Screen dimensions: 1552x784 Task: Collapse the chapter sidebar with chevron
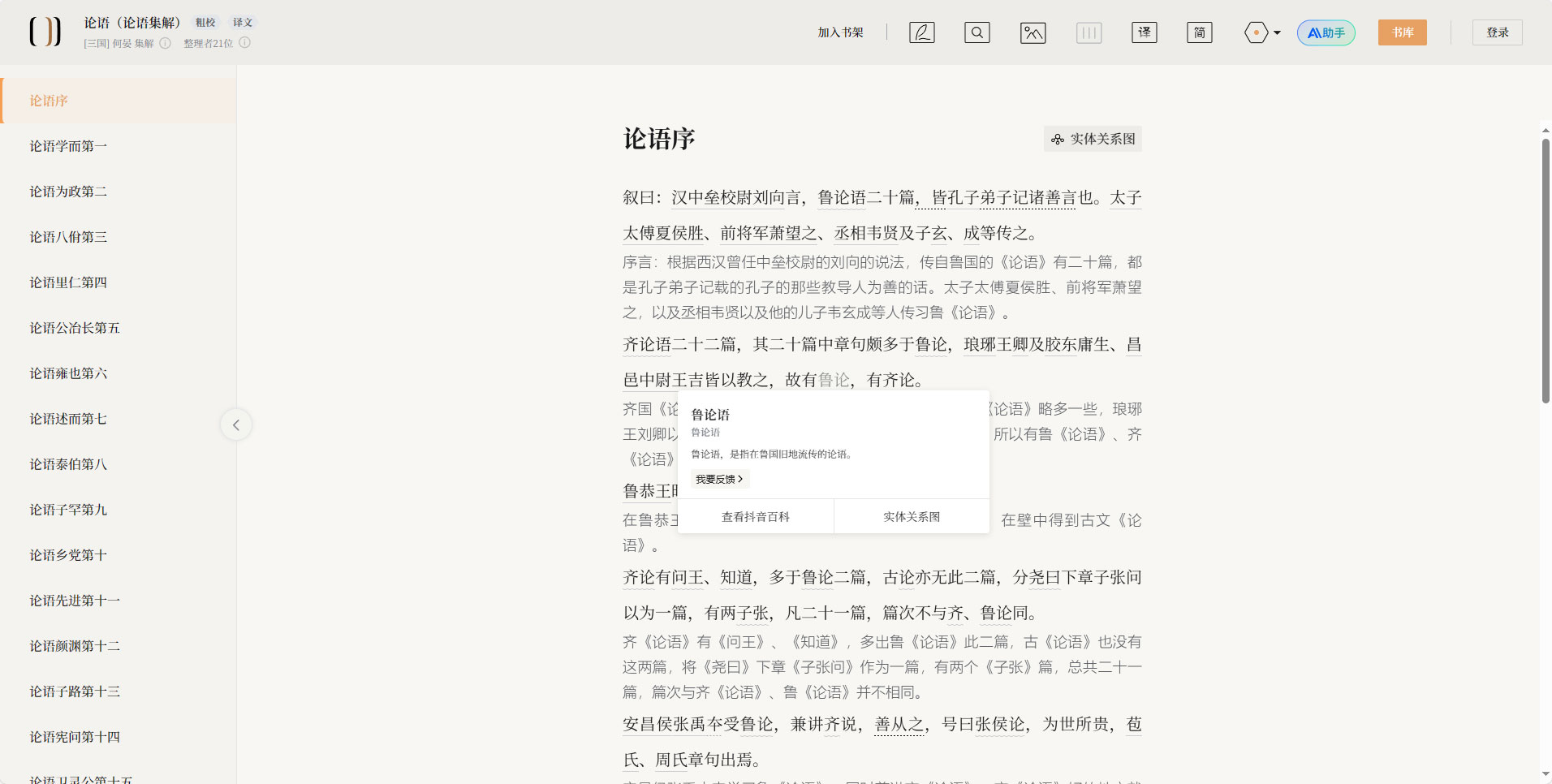[236, 424]
